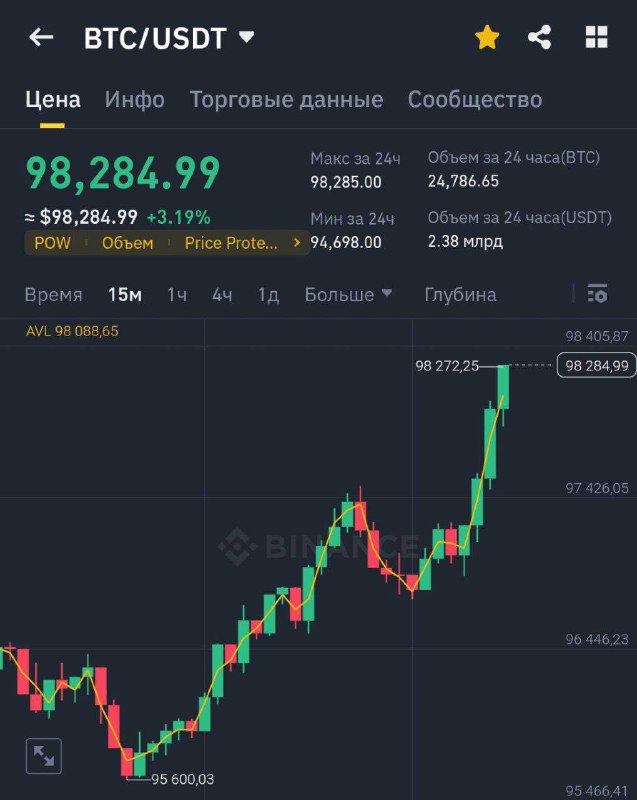Image resolution: width=637 pixels, height=800 pixels.
Task: Select the Время line chart view
Action: (54, 294)
